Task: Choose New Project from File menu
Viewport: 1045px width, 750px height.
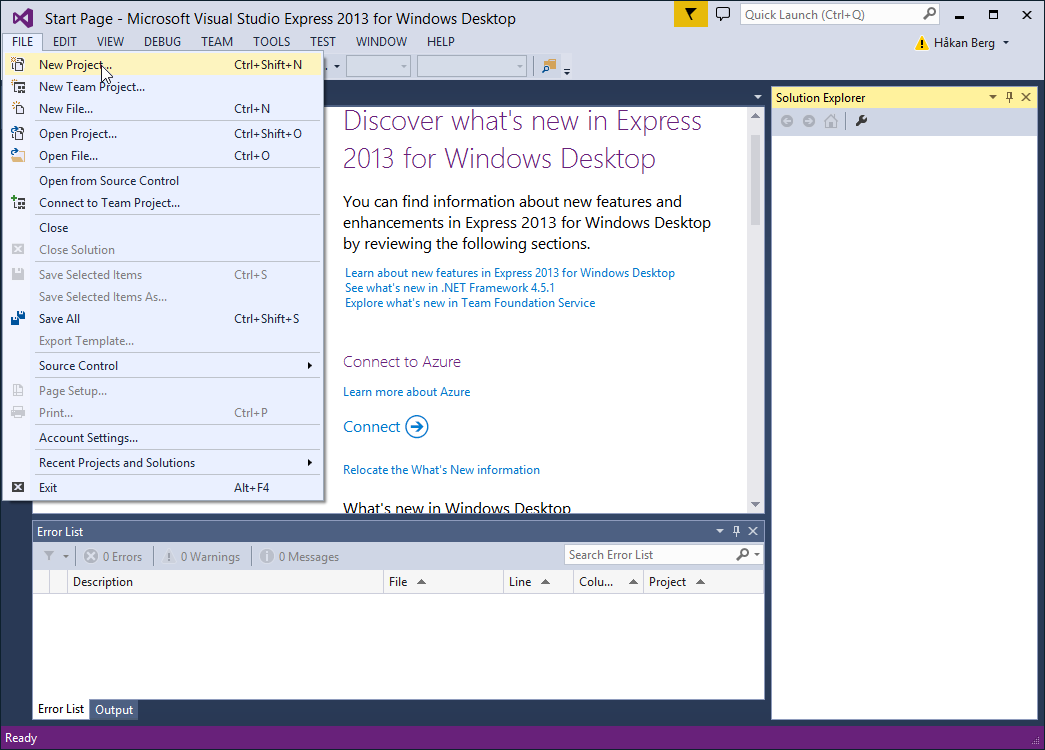Action: coord(163,65)
